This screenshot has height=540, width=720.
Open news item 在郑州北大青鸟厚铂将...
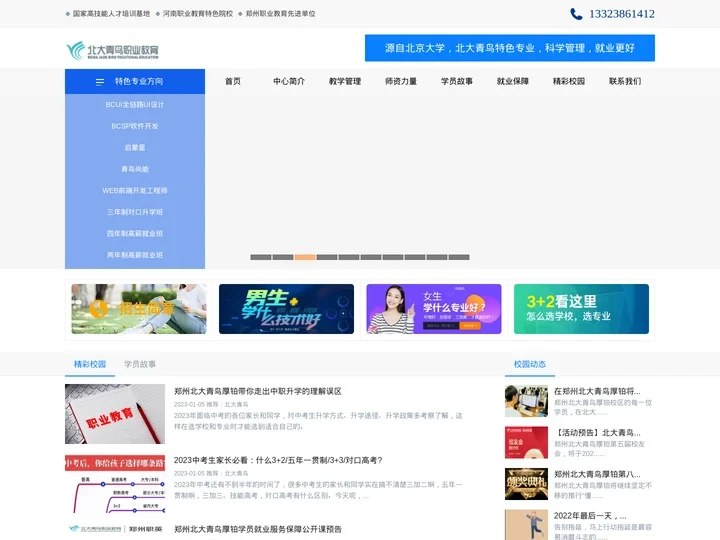pyautogui.click(x=597, y=391)
